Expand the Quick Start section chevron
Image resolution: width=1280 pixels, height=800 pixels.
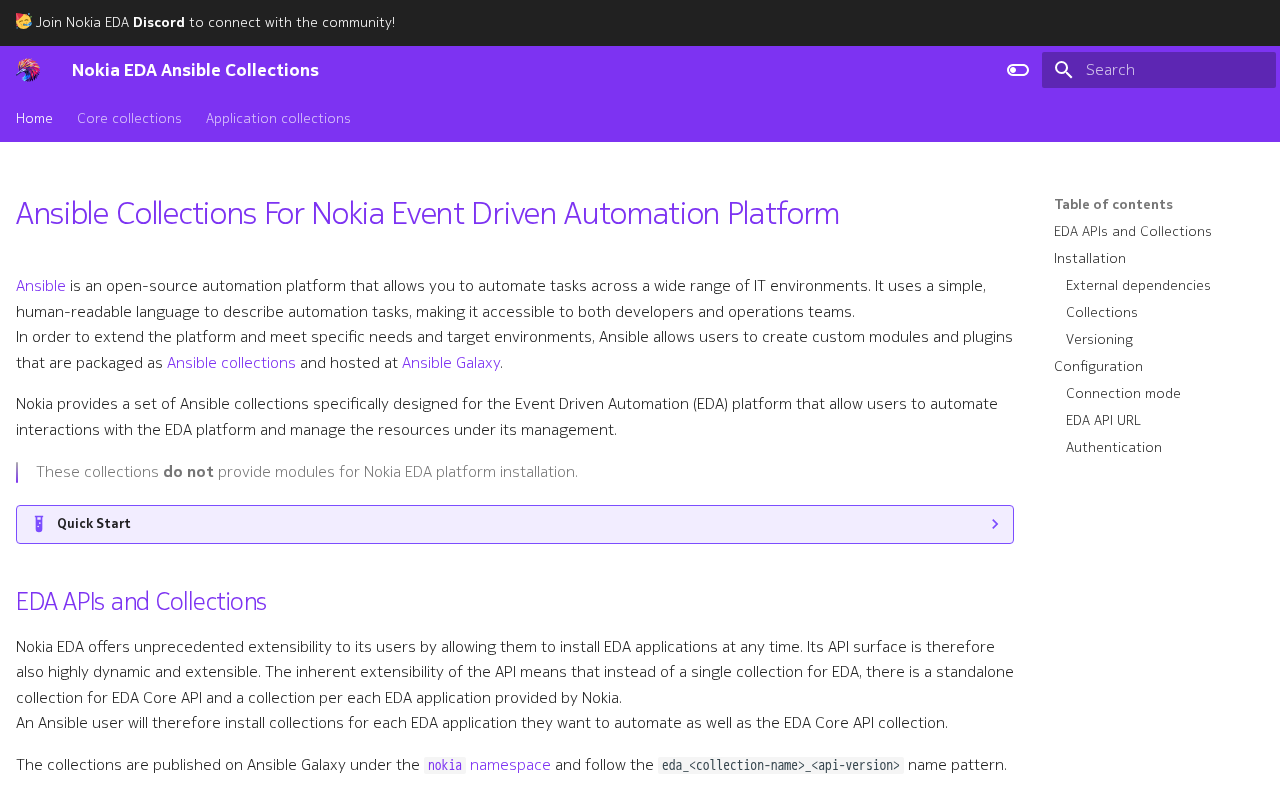pyautogui.click(x=994, y=524)
